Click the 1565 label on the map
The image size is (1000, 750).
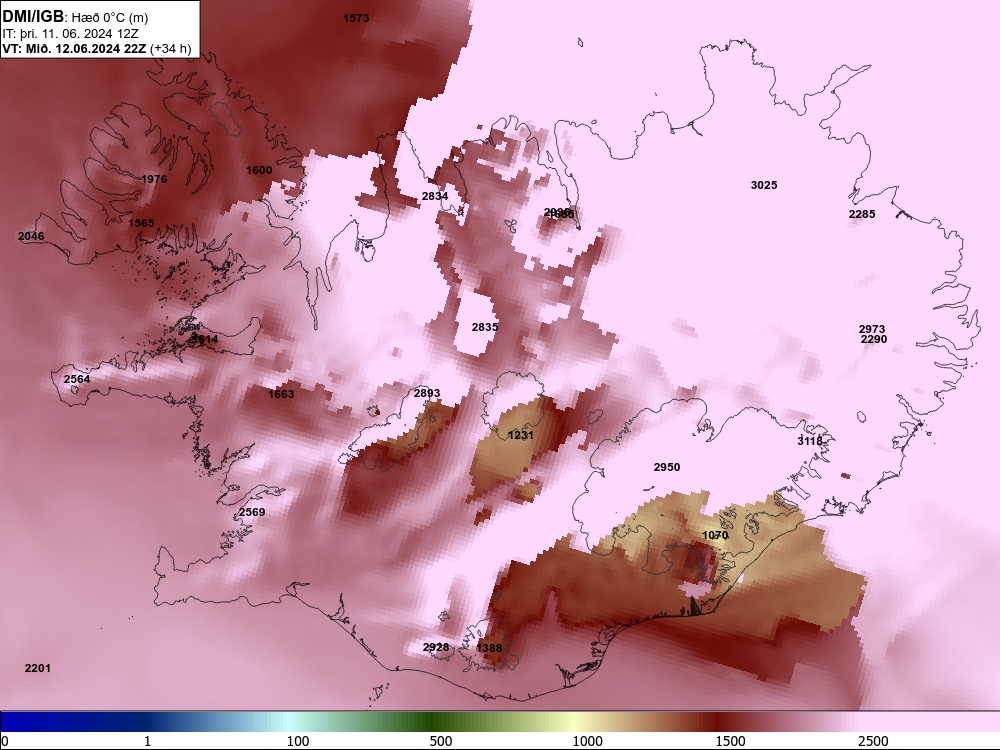141,223
